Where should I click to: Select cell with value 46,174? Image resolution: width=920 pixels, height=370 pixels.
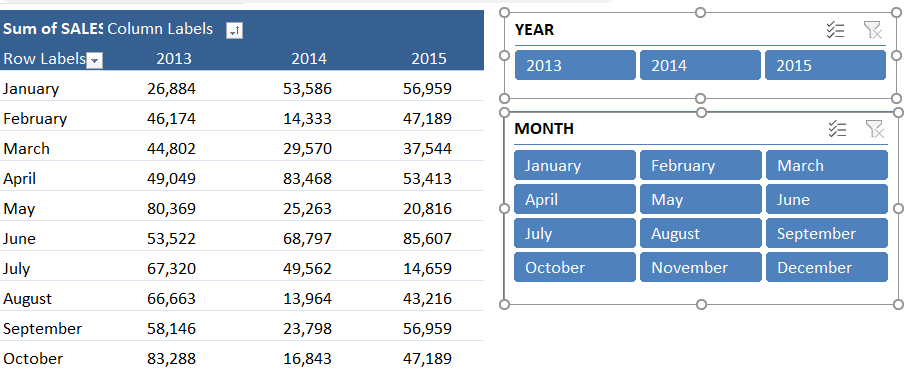171,119
